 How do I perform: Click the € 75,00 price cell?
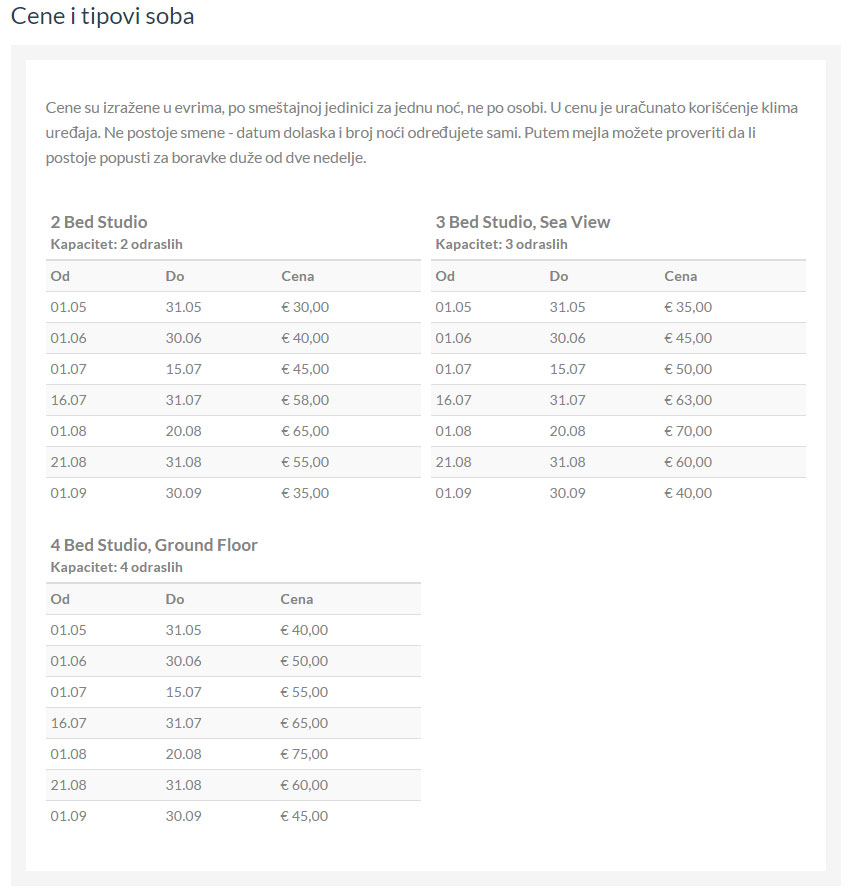pos(304,754)
